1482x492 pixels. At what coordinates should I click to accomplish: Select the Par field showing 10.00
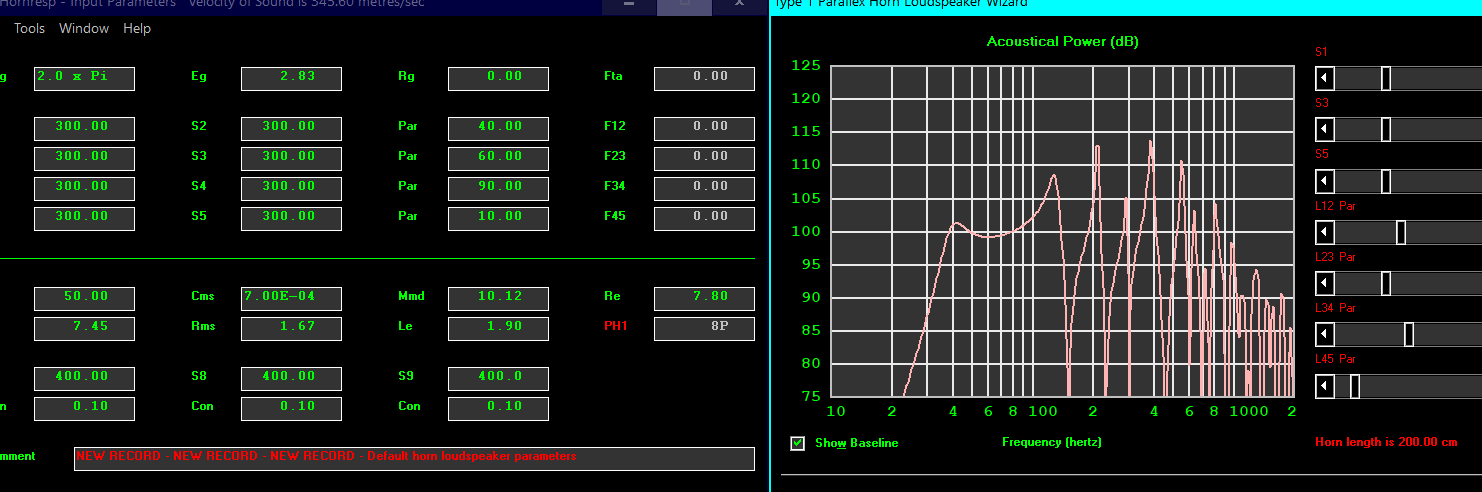498,219
